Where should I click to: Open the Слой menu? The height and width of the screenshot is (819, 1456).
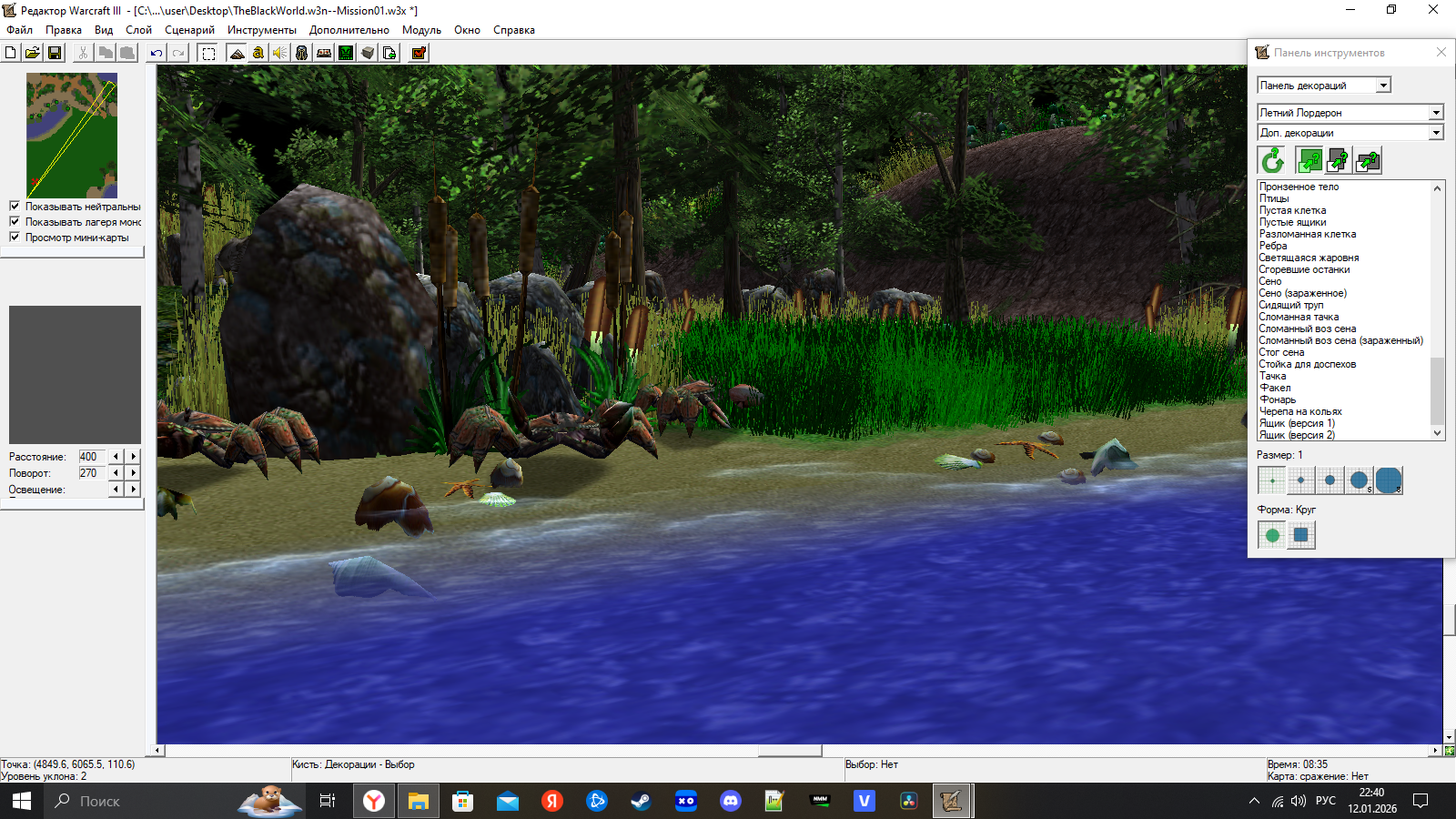coord(139,30)
